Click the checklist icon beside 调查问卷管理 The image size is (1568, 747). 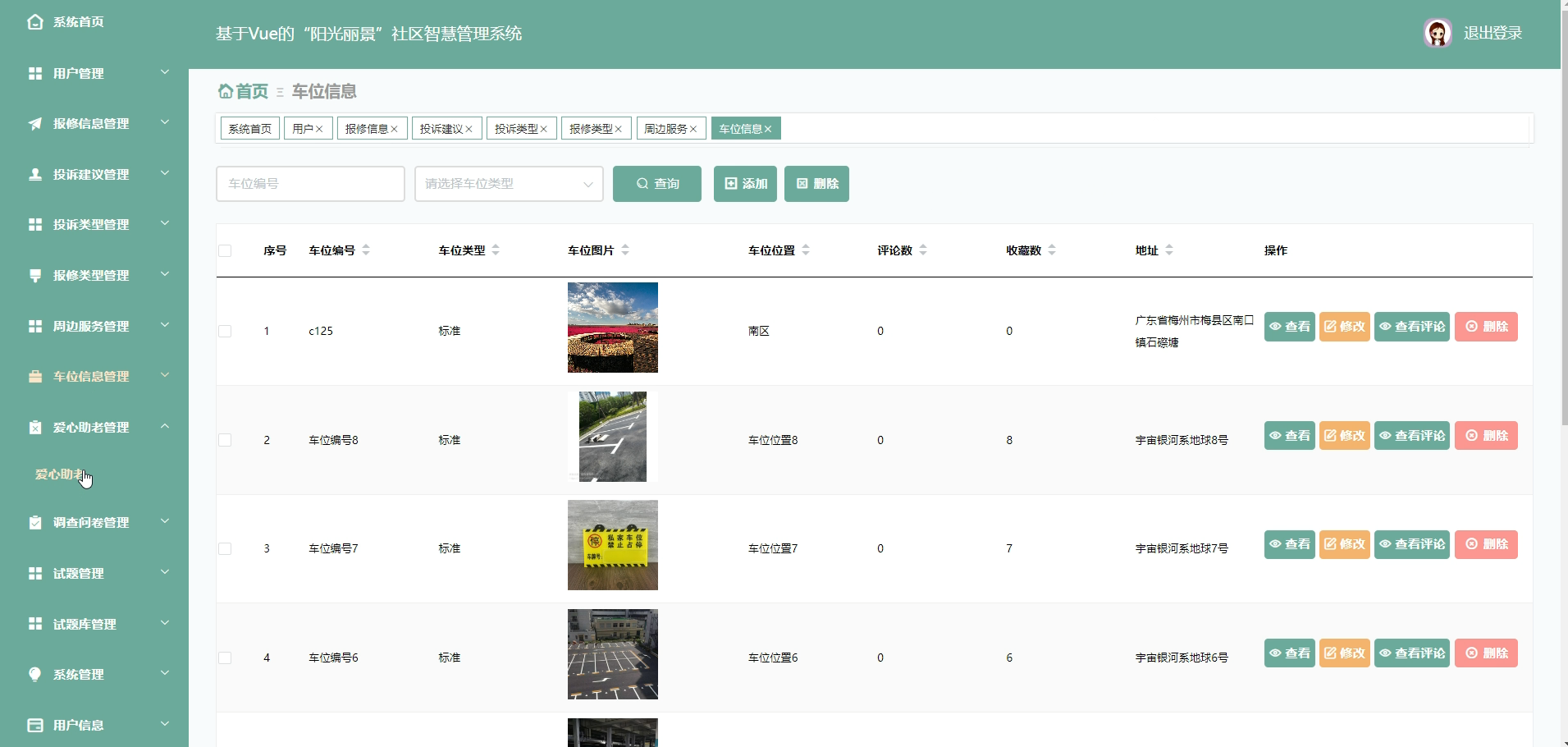(x=35, y=523)
